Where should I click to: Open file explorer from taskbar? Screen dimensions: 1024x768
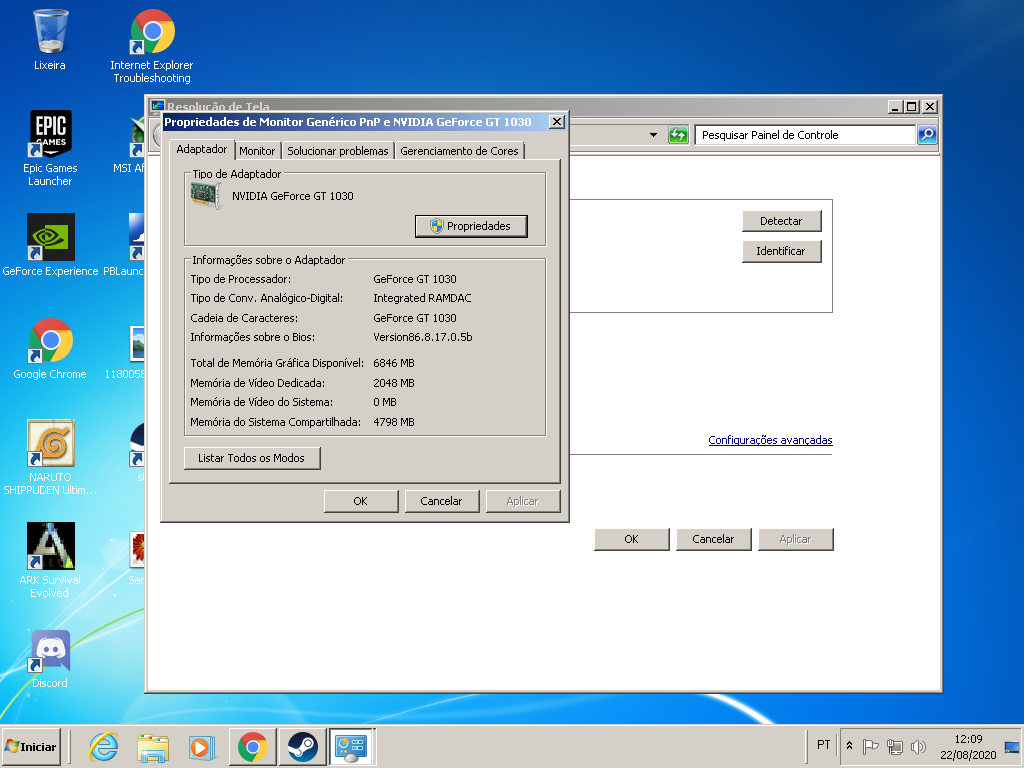153,746
